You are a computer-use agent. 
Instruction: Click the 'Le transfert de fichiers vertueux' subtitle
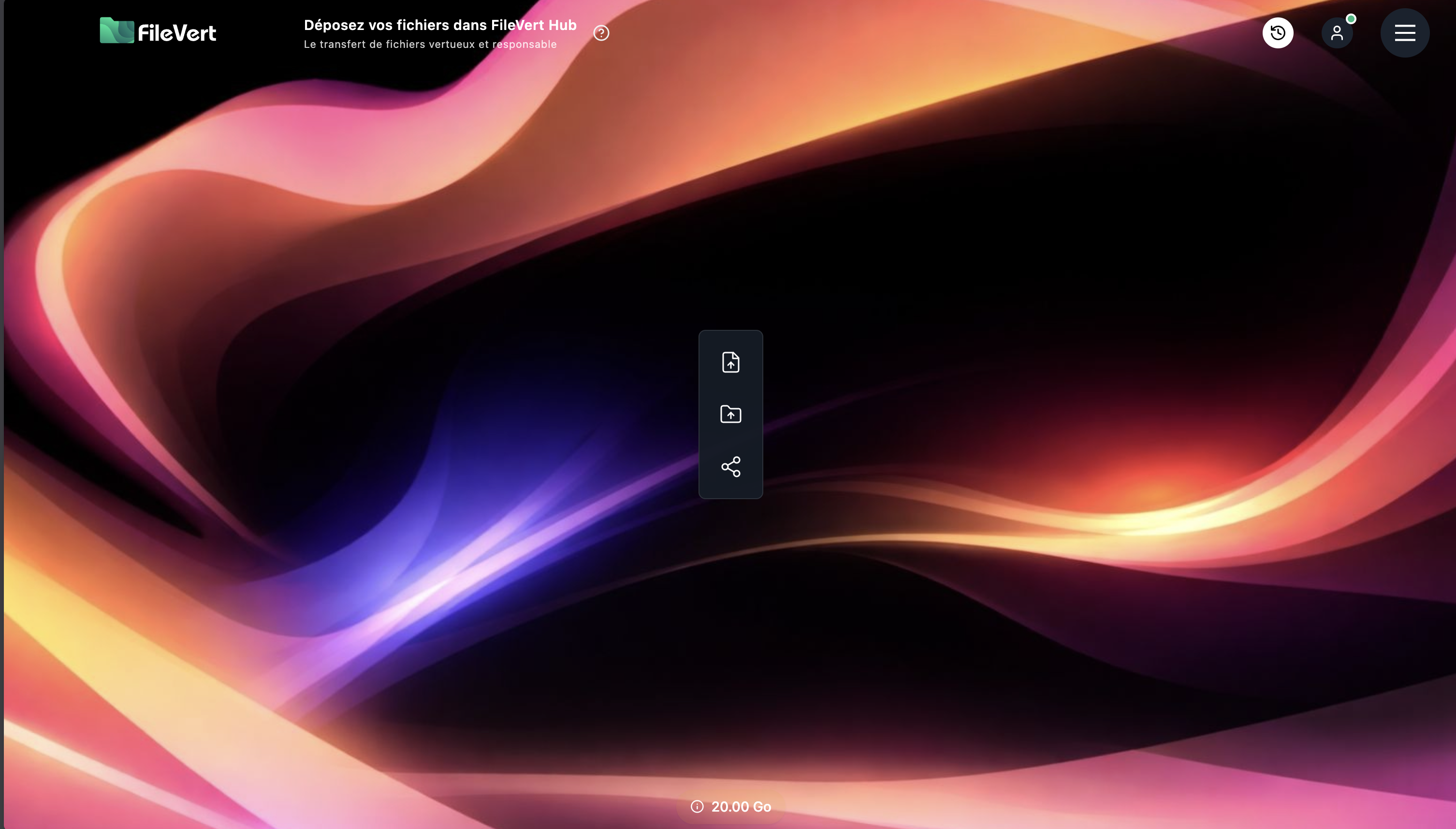click(x=430, y=44)
